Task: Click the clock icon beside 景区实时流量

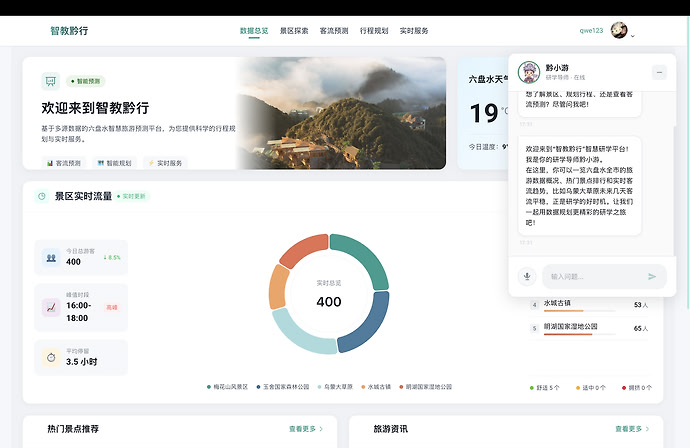Action: tap(42, 196)
